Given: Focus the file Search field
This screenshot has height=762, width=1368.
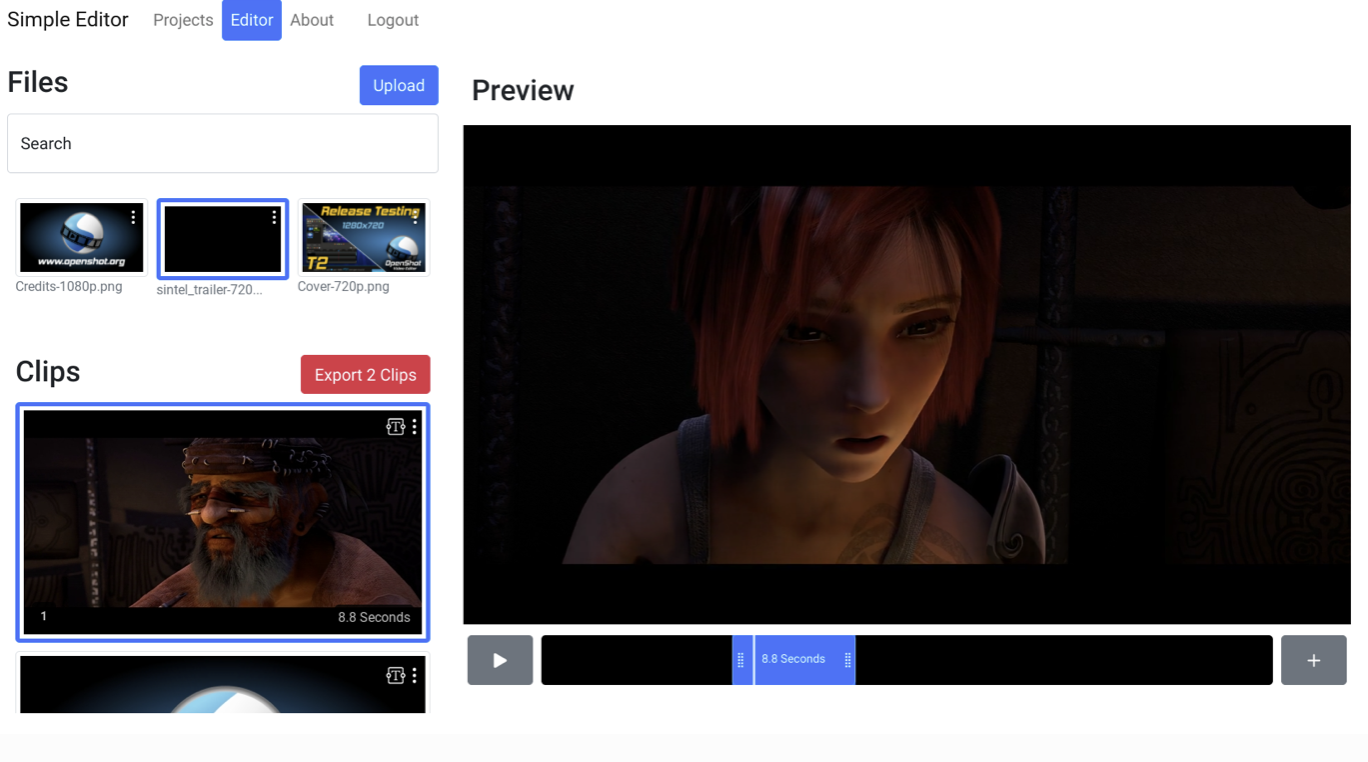Looking at the screenshot, I should pos(223,143).
